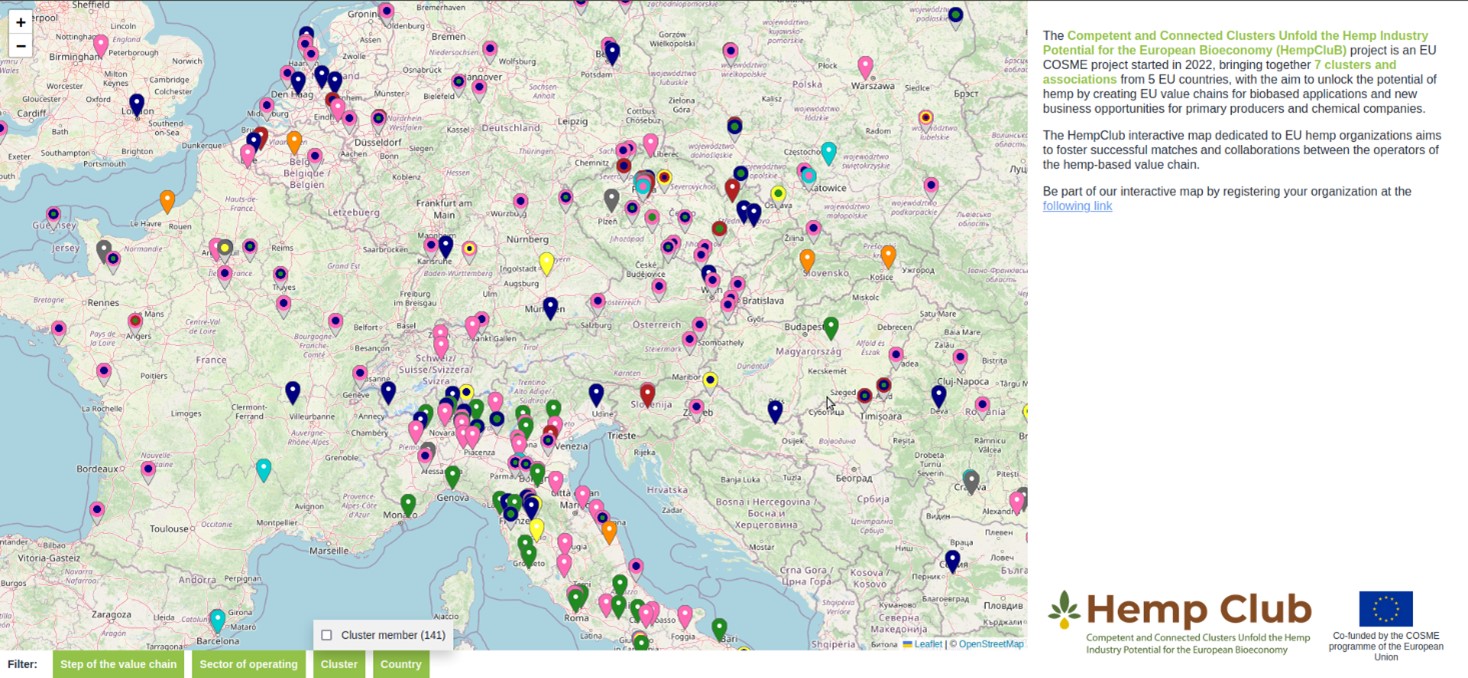Select the orange marker near Le Havre
This screenshot has height=678, width=1468.
point(167,200)
